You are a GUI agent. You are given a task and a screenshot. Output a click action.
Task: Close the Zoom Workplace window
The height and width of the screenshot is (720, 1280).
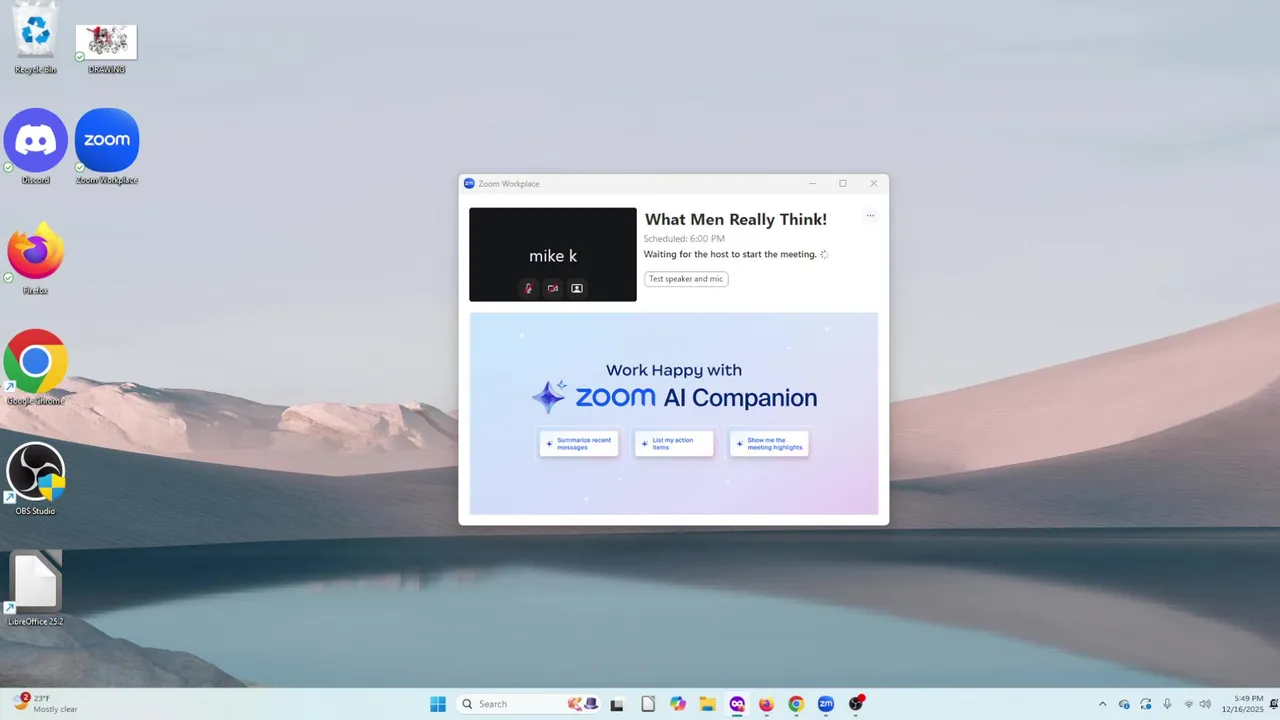(x=874, y=183)
